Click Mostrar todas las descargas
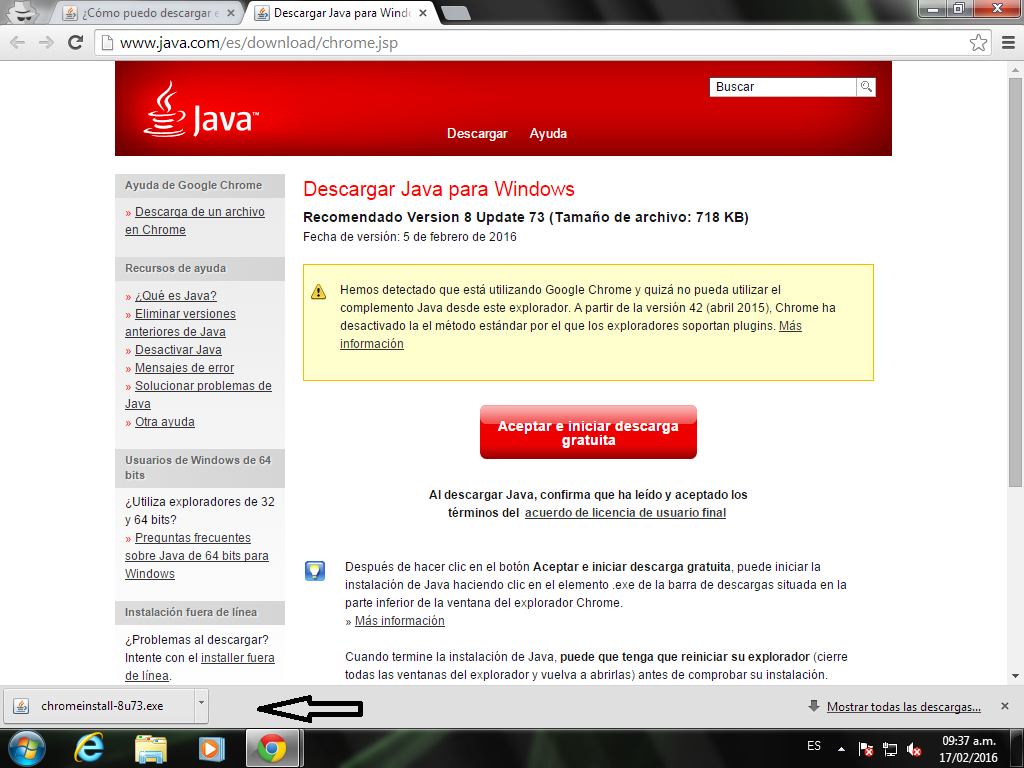Screen dimensions: 1024x768 902,706
